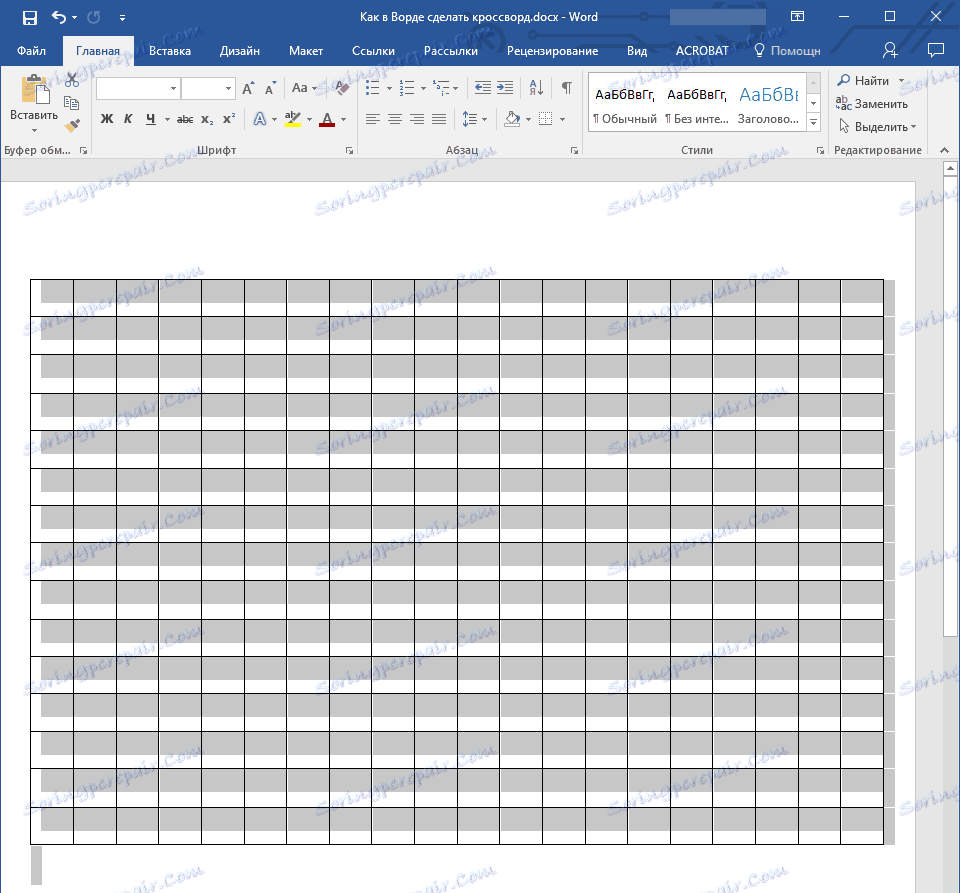
Task: Apply bulleted list
Action: click(x=372, y=88)
